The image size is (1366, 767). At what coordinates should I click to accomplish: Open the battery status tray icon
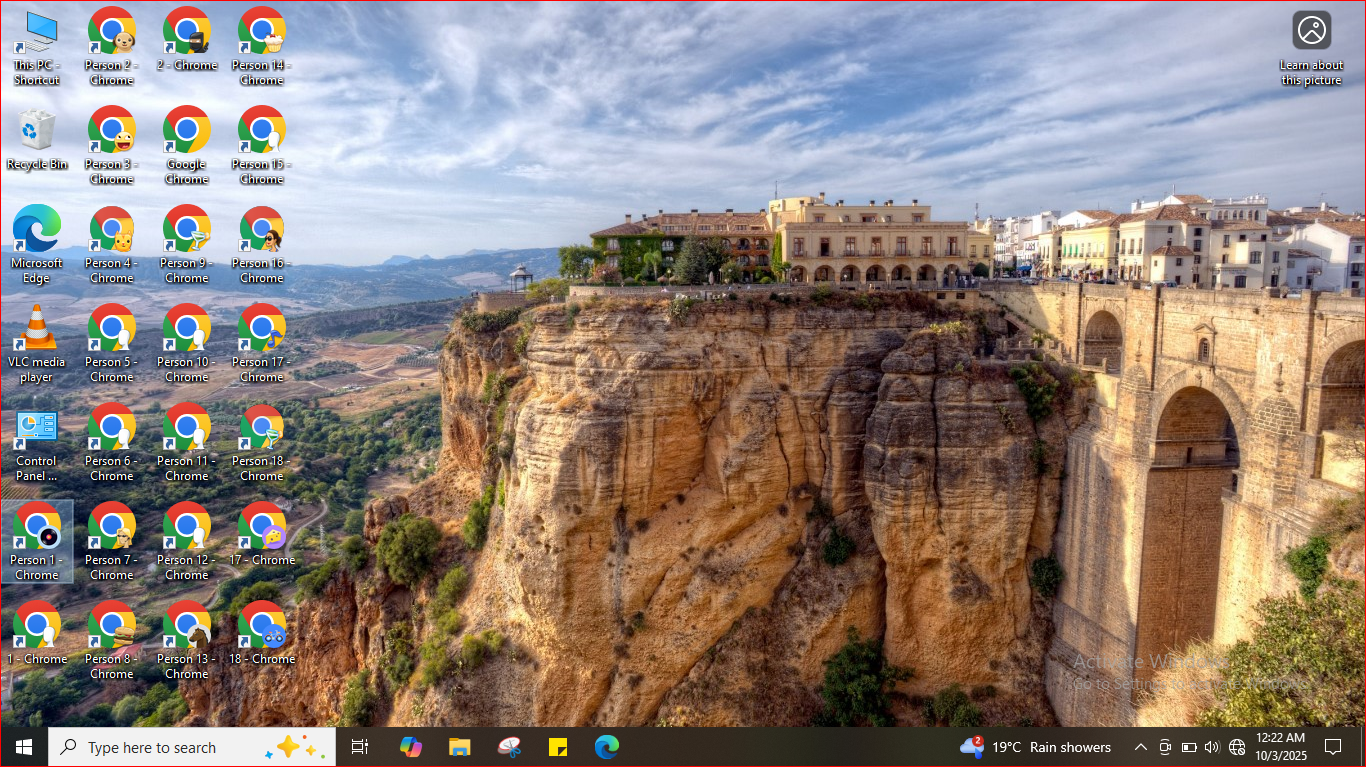(x=1189, y=747)
